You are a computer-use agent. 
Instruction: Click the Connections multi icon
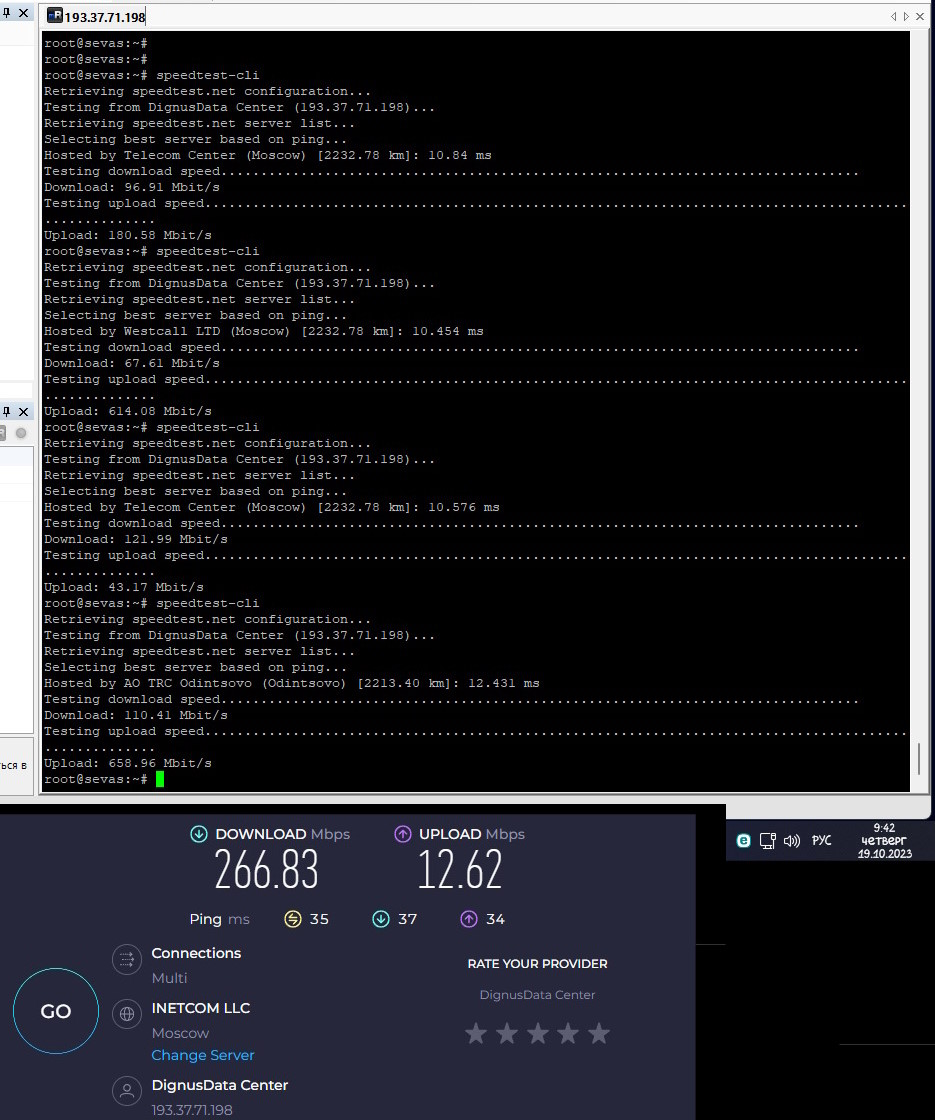(127, 960)
